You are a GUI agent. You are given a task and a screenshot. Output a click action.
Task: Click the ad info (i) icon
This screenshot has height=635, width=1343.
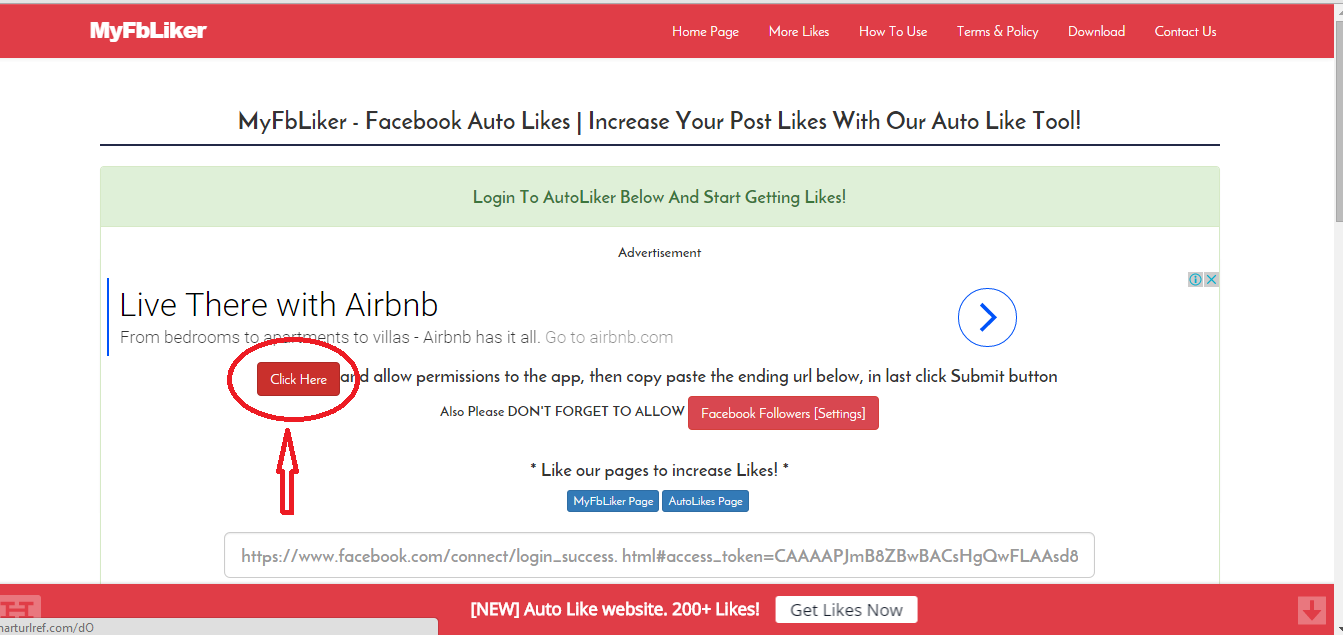(x=1195, y=280)
